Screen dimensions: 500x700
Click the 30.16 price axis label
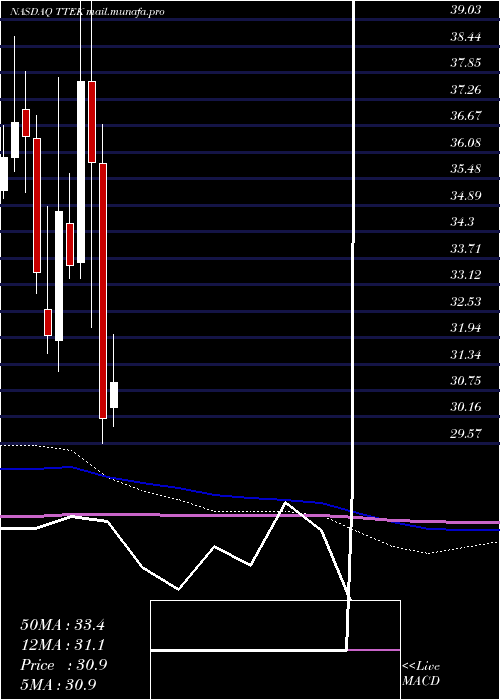click(x=466, y=407)
